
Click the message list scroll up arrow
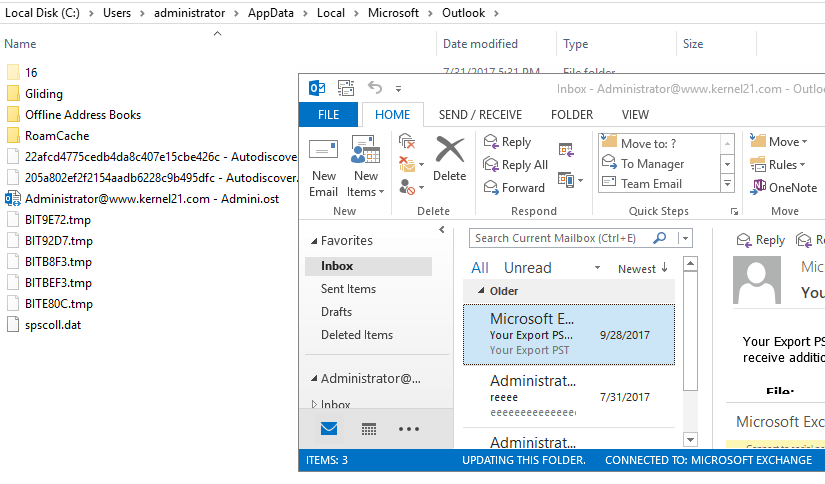[690, 264]
